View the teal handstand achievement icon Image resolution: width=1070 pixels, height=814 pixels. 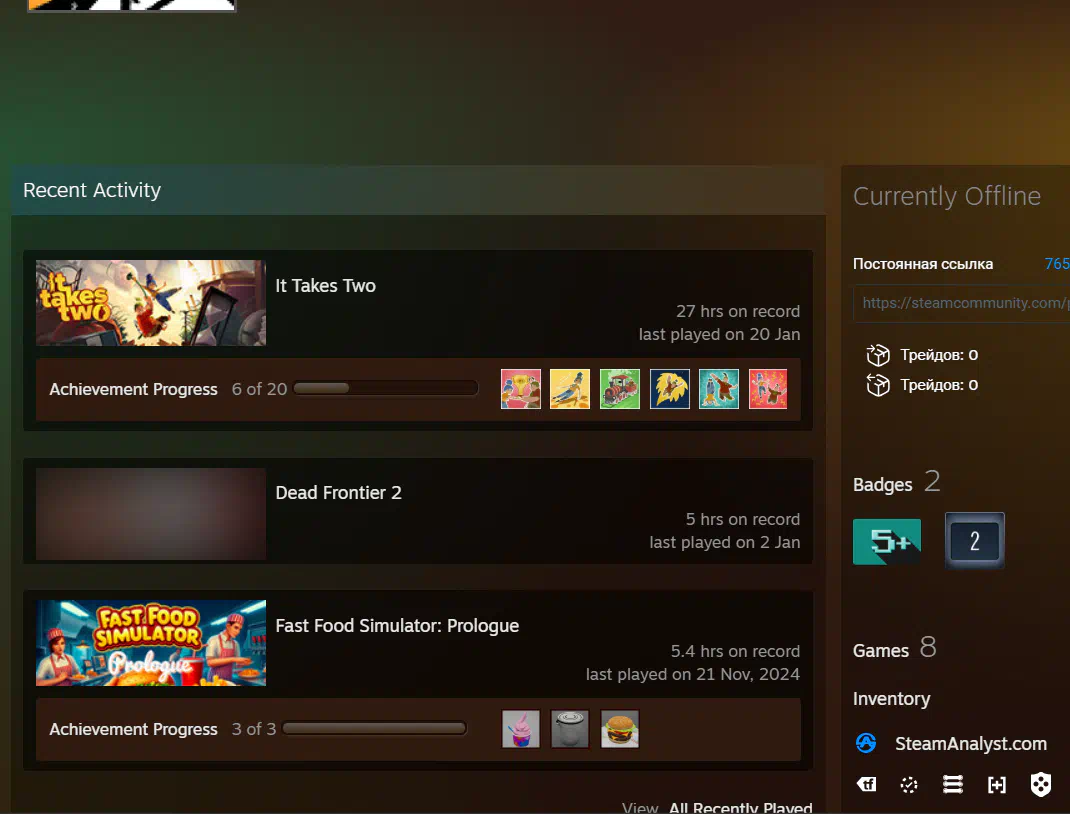719,389
